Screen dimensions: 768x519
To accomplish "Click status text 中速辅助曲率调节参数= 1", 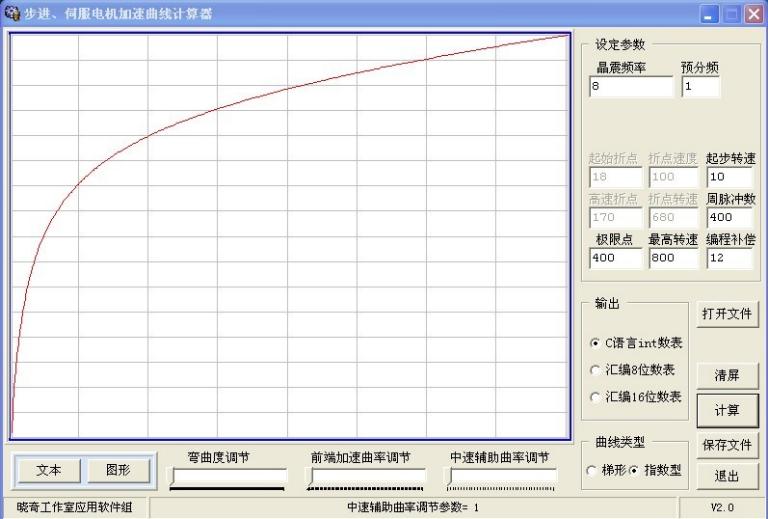I will pyautogui.click(x=413, y=507).
